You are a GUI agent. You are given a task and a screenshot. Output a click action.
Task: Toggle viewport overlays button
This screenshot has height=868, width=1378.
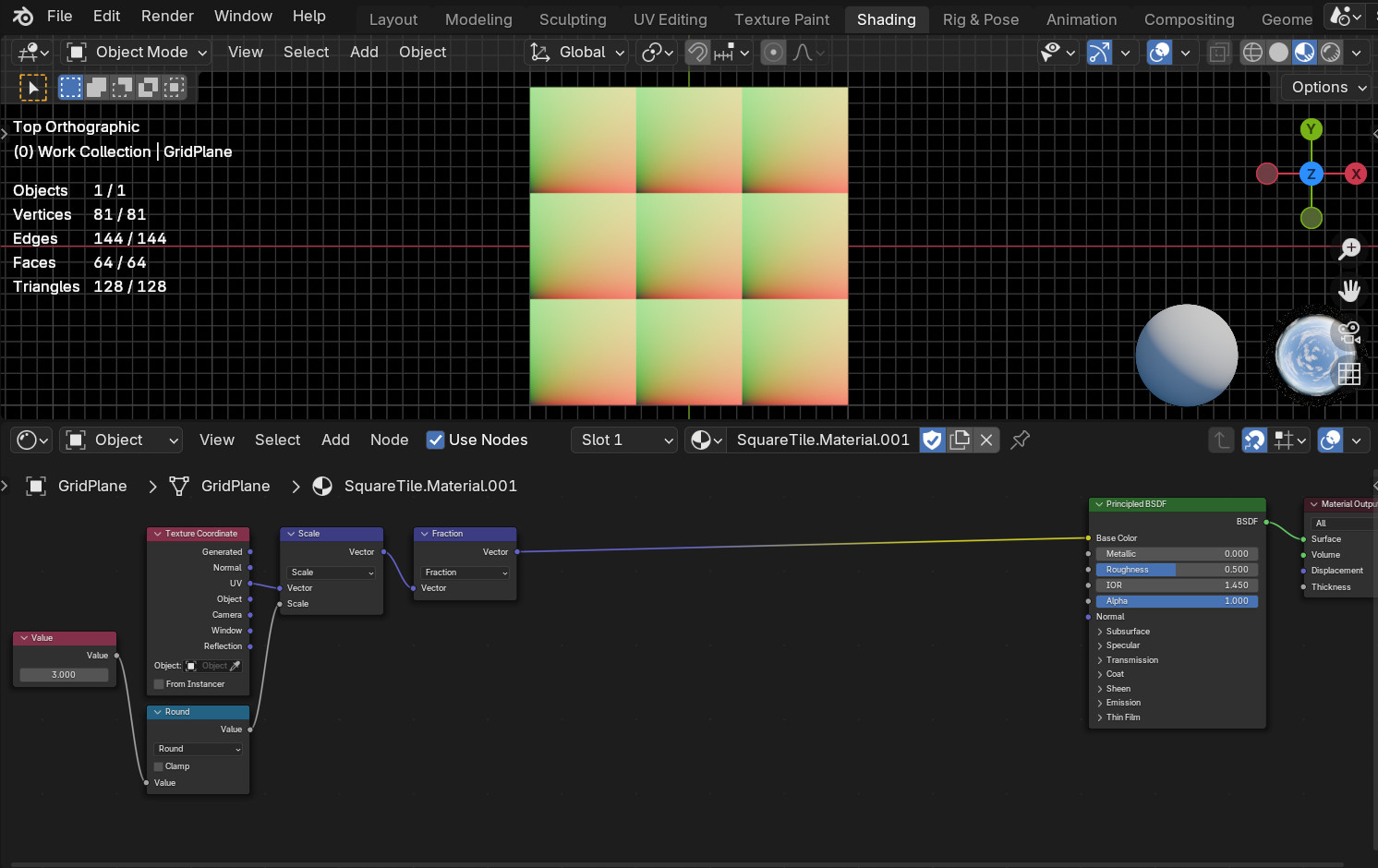pyautogui.click(x=1160, y=53)
